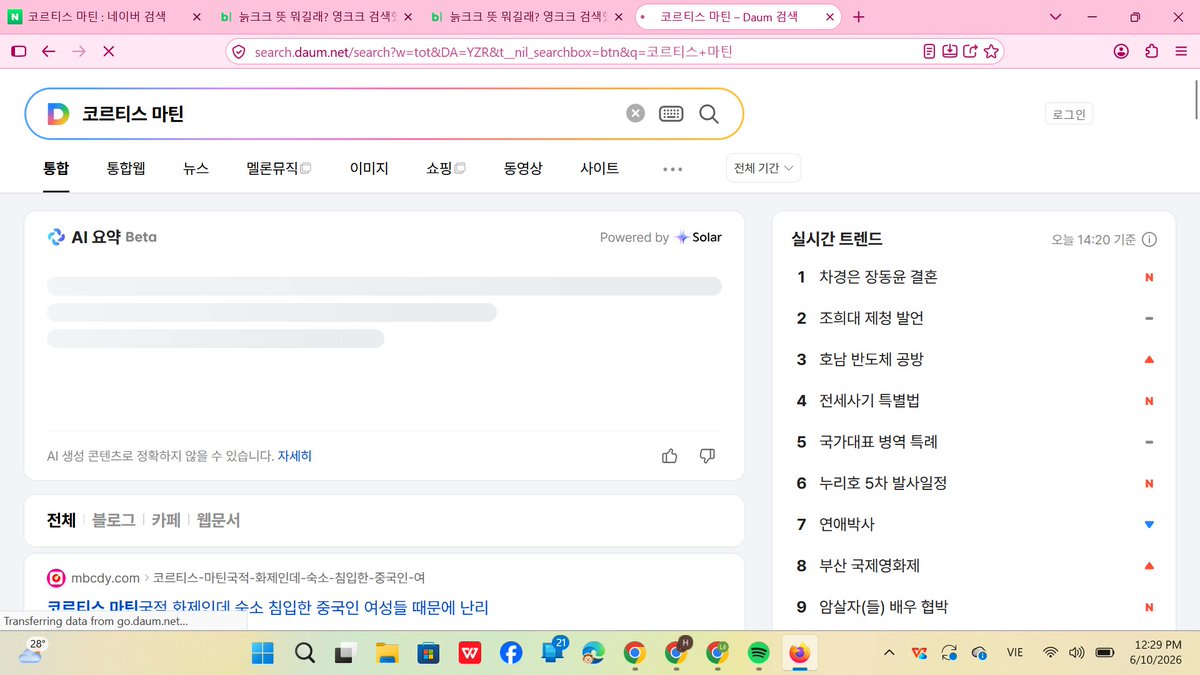Open Firefox application menu
This screenshot has width=1200, height=675.
pyautogui.click(x=1181, y=51)
